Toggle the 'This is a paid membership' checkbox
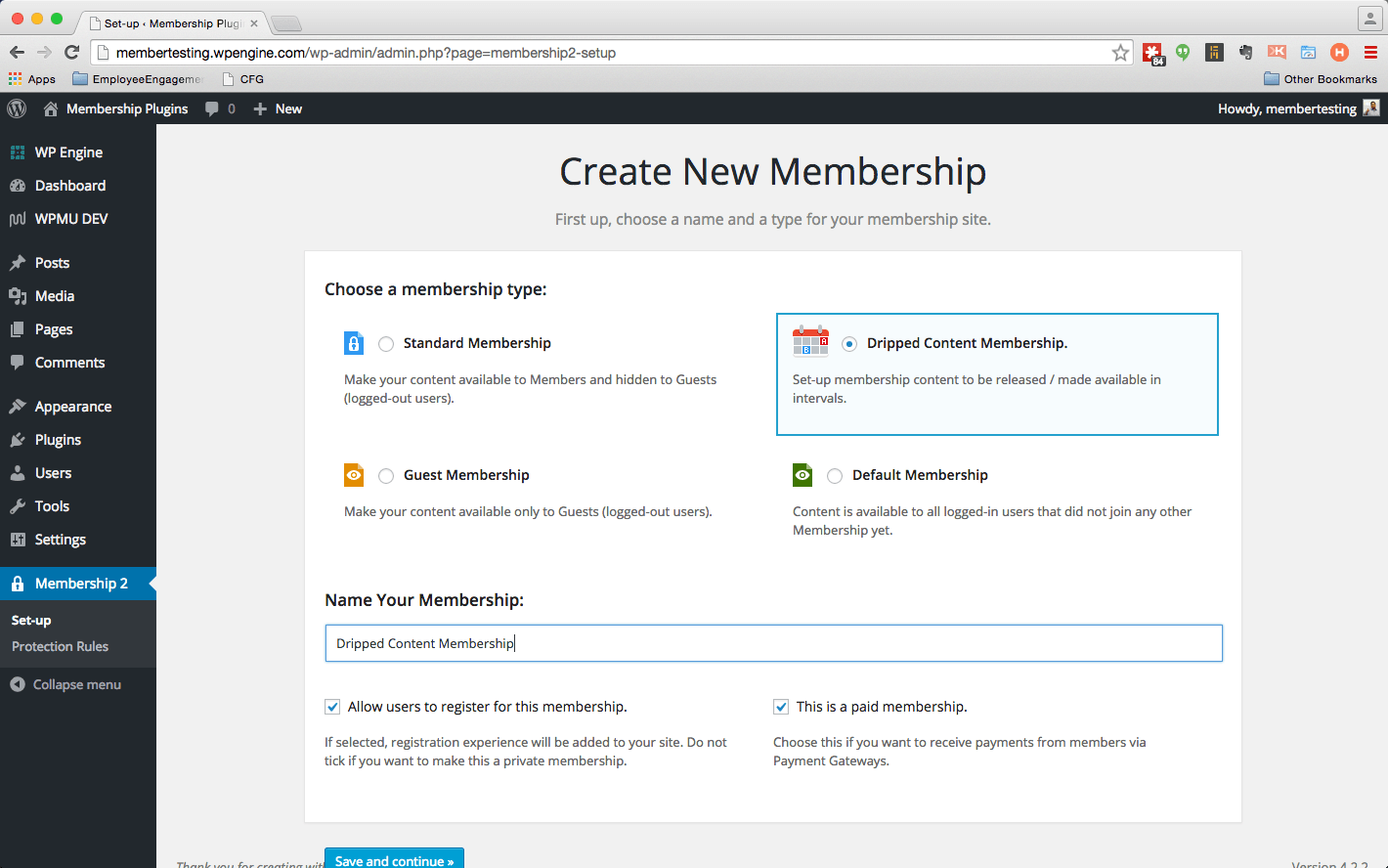Viewport: 1388px width, 868px height. tap(781, 707)
